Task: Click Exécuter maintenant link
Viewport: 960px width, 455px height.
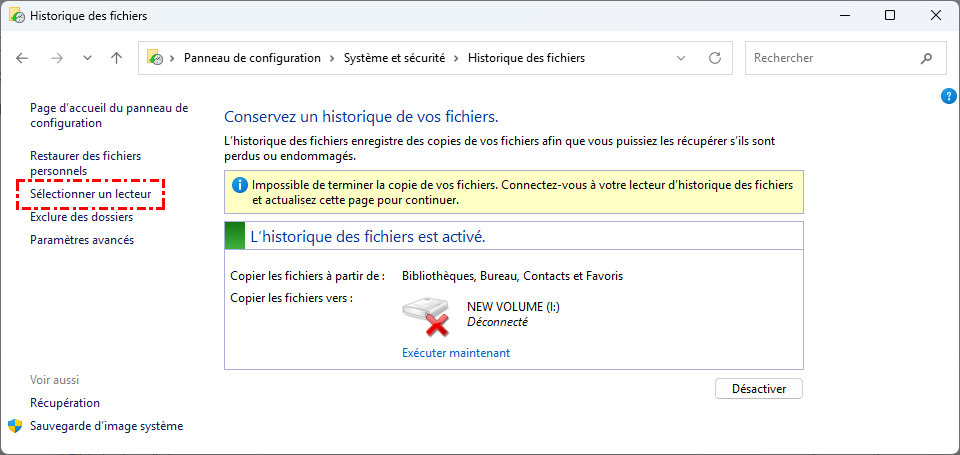Action: tap(455, 352)
